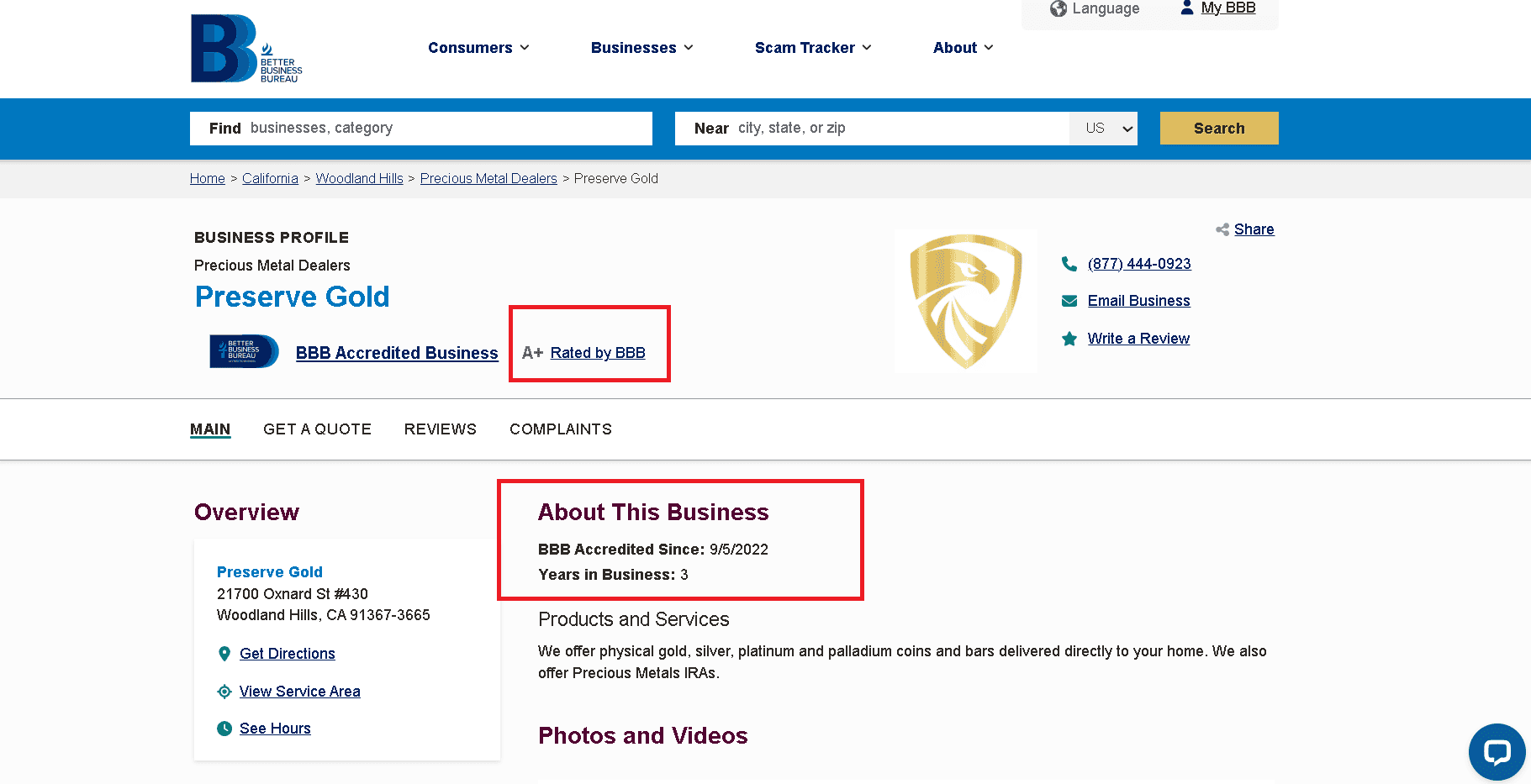Click the target icon for View Service Area
The image size is (1531, 784).
pyautogui.click(x=224, y=692)
